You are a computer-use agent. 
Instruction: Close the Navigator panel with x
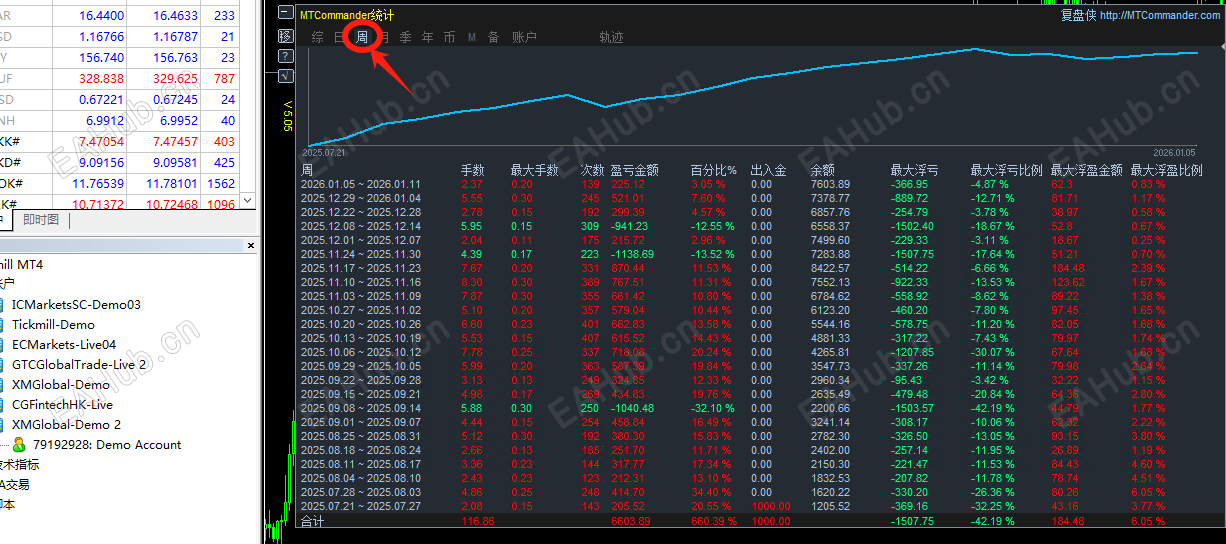(250, 245)
